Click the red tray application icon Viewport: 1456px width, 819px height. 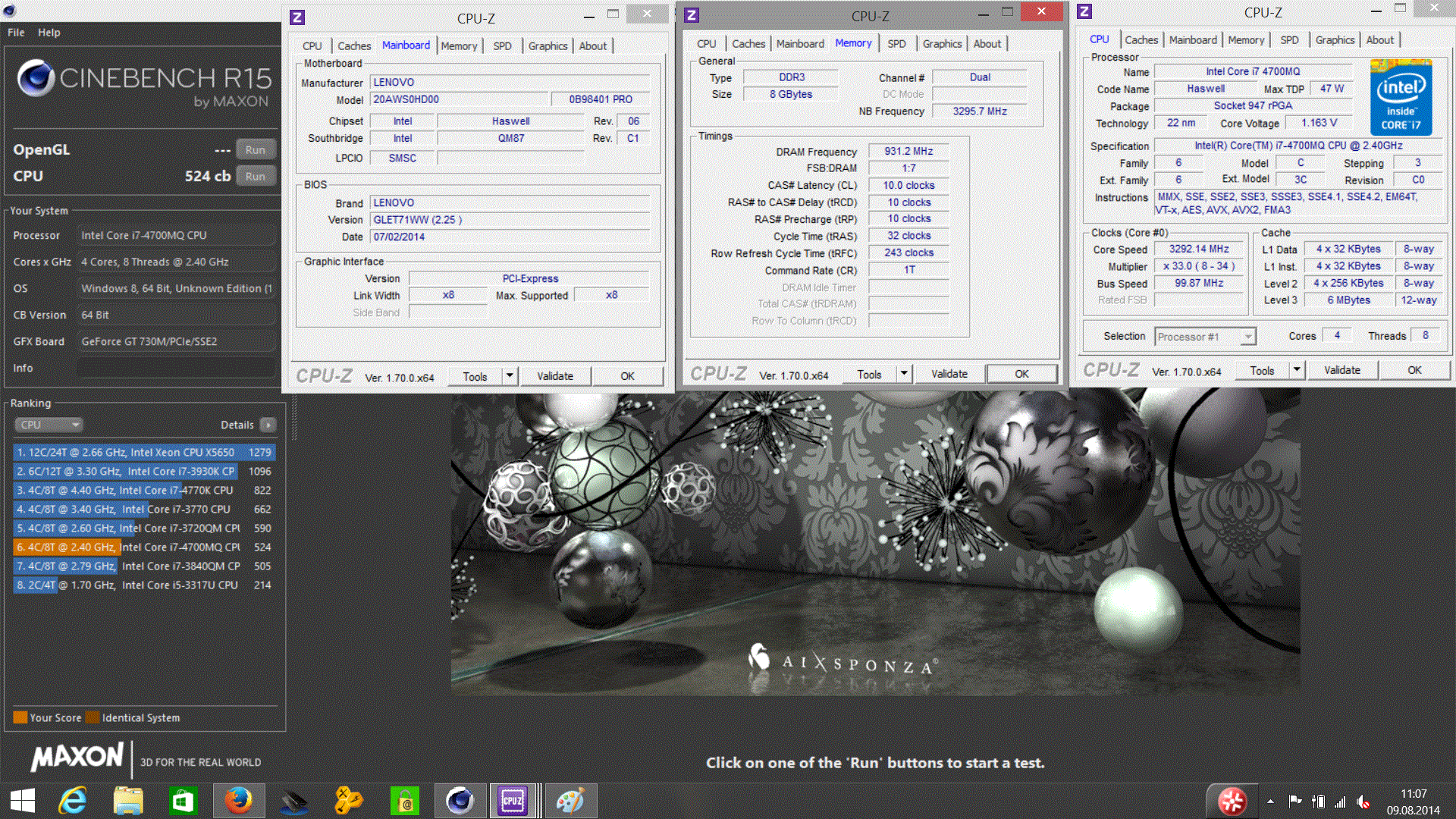point(1232,801)
